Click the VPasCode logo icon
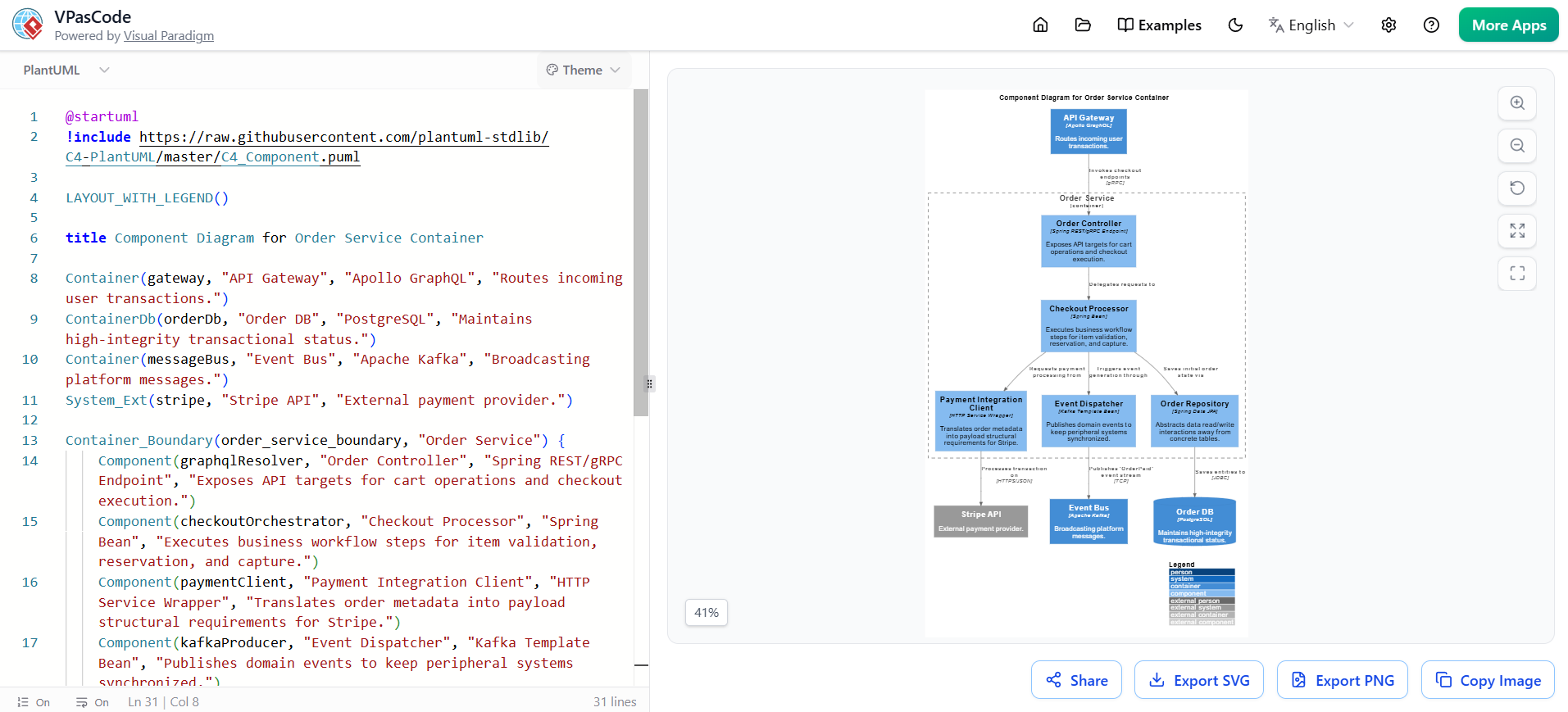The height and width of the screenshot is (712, 1568). 29,25
